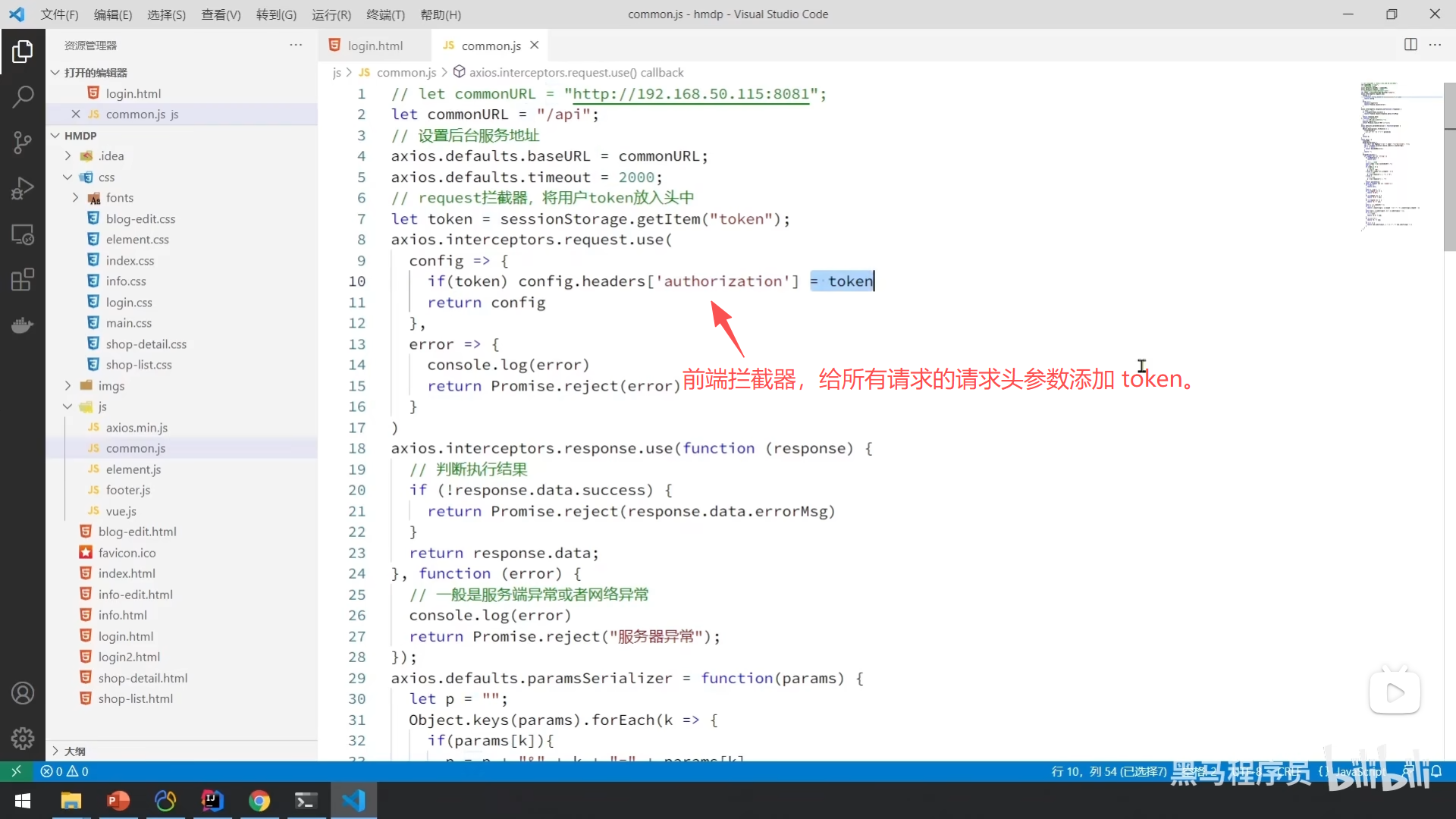Click errors and warnings status indicator

click(64, 771)
